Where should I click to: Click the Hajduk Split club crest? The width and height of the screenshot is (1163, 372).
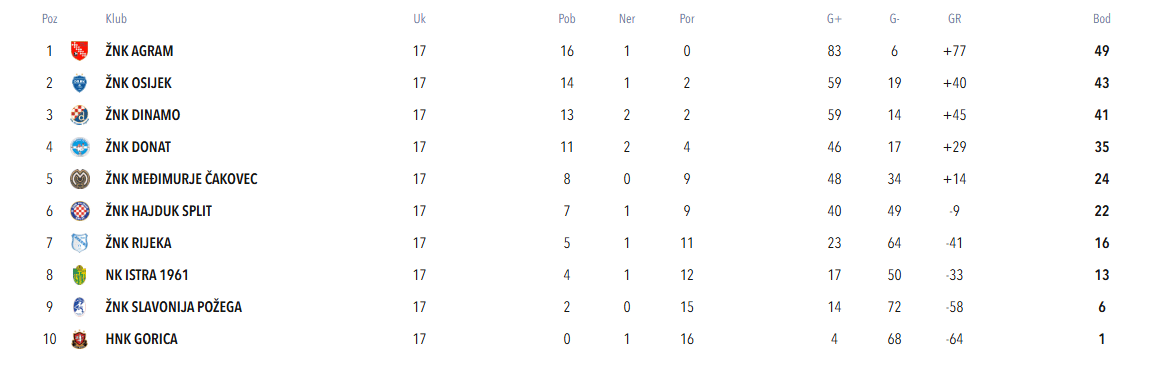point(79,210)
